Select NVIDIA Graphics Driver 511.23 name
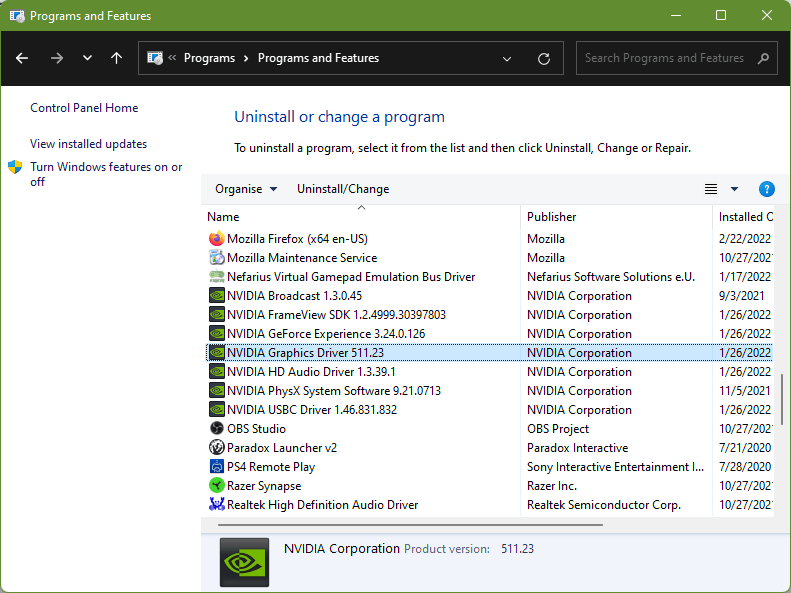The height and width of the screenshot is (593, 791). (x=305, y=352)
